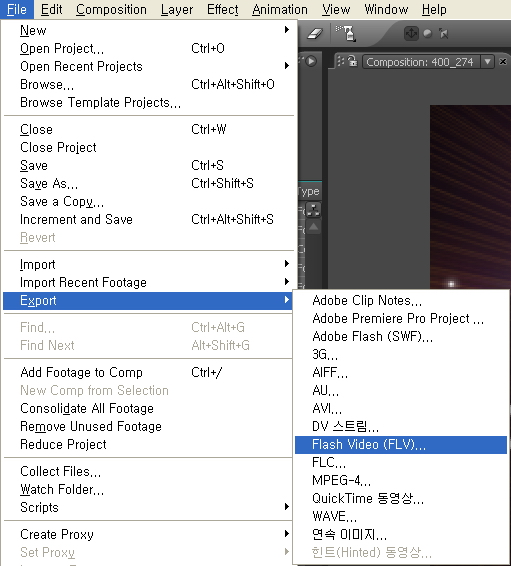
Task: Choose Save with shortcut Ctrl+S
Action: coord(148,165)
